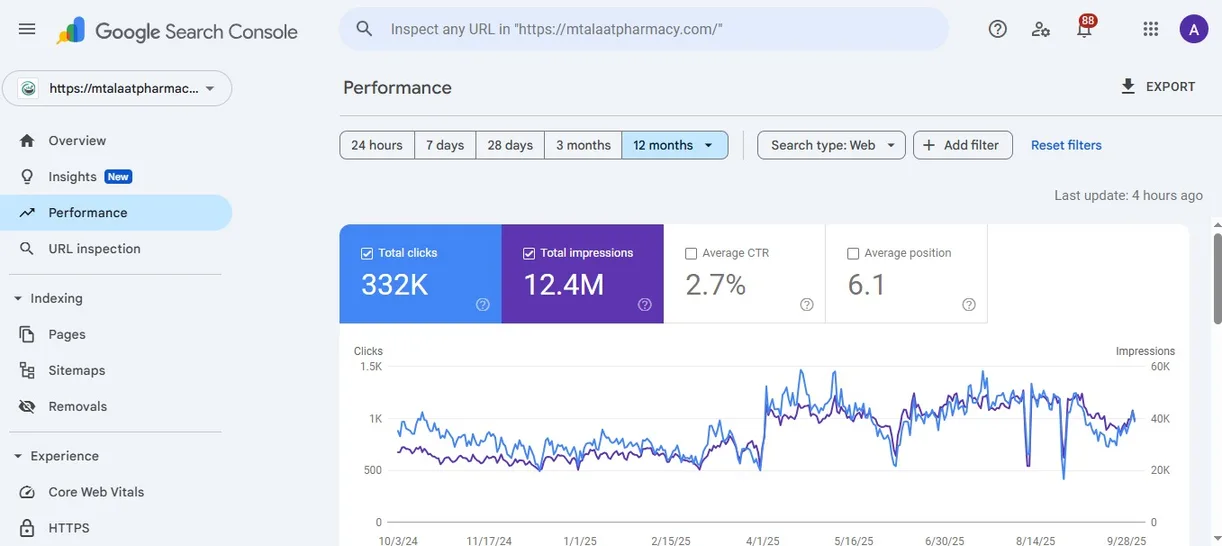Open the HTTPS report
Screen dimensions: 1222x546
pos(116,528)
